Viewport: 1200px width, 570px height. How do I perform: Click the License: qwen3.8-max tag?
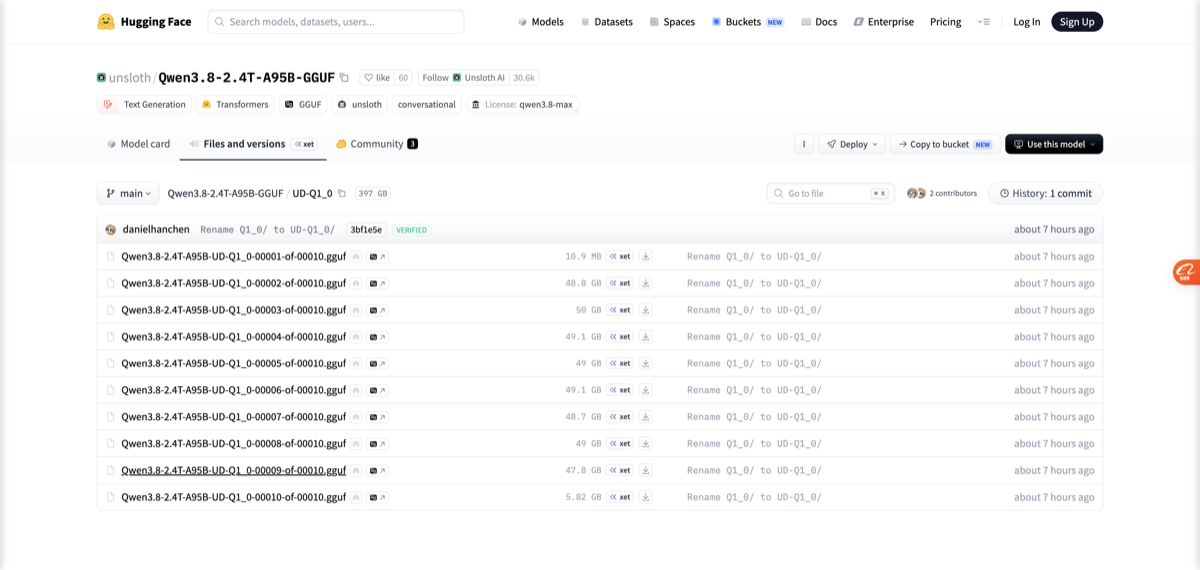[x=522, y=104]
